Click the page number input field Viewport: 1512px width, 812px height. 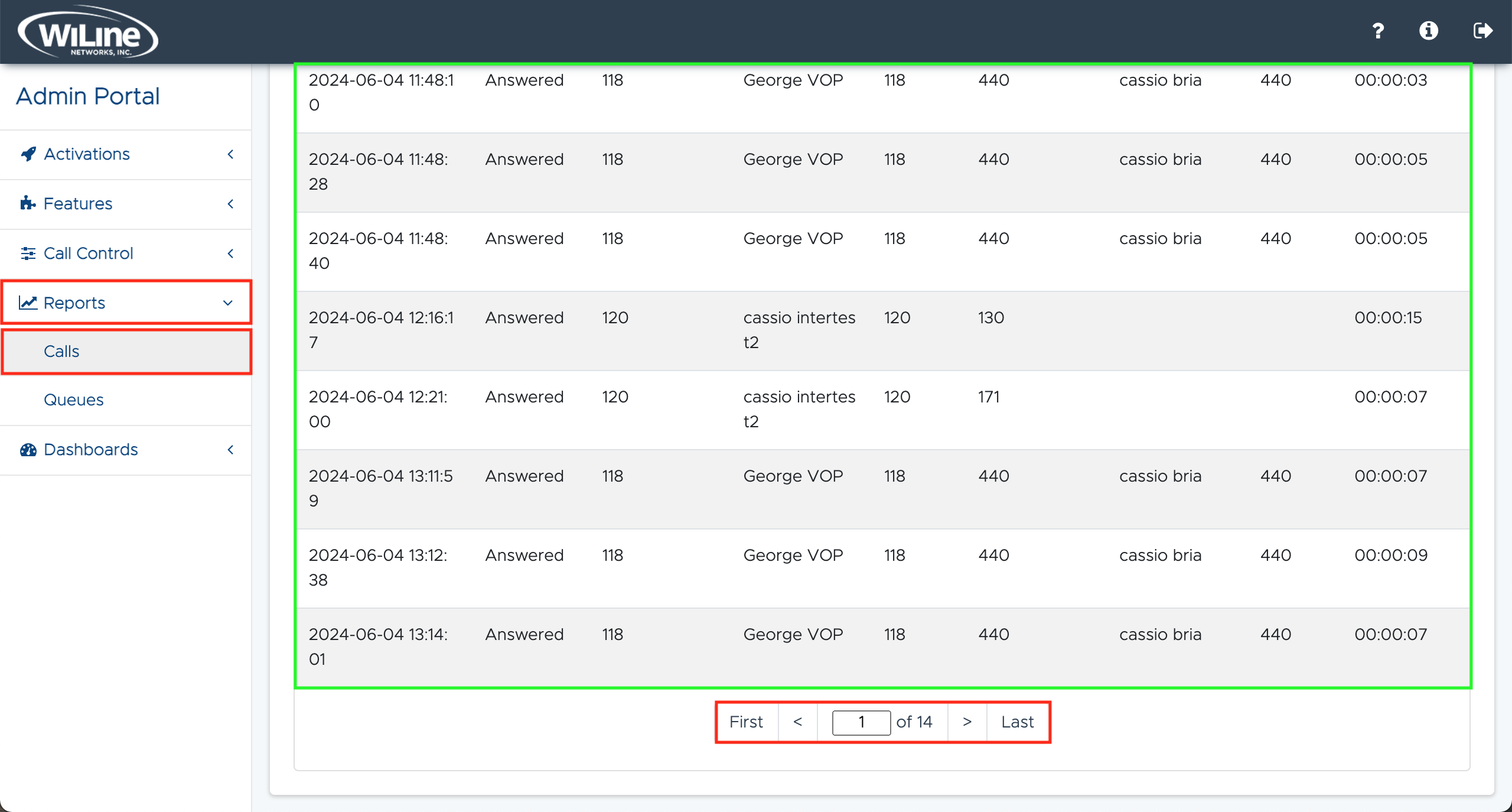861,722
